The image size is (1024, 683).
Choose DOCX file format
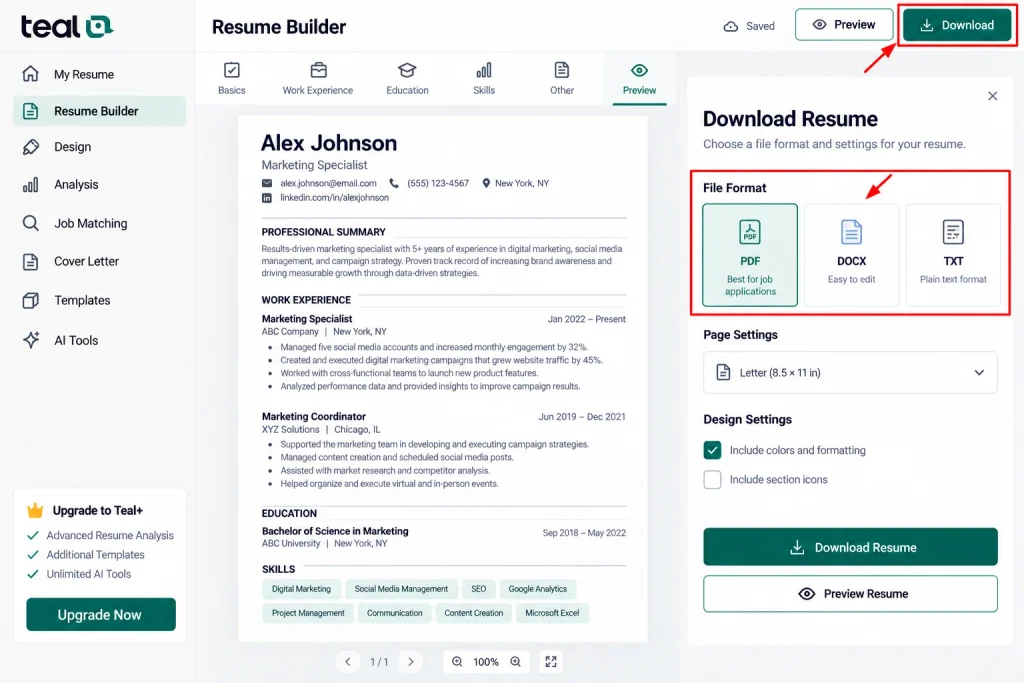(851, 255)
